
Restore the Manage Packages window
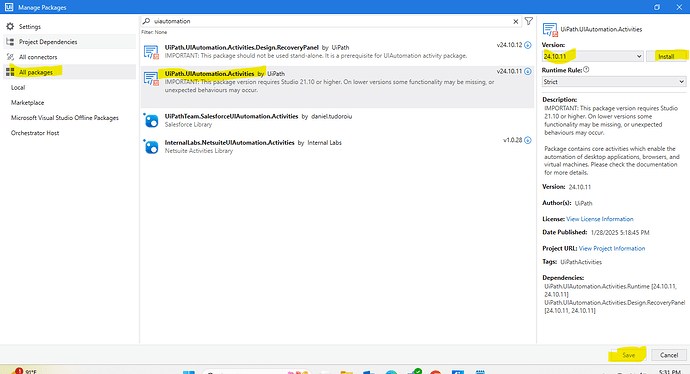[x=657, y=7]
